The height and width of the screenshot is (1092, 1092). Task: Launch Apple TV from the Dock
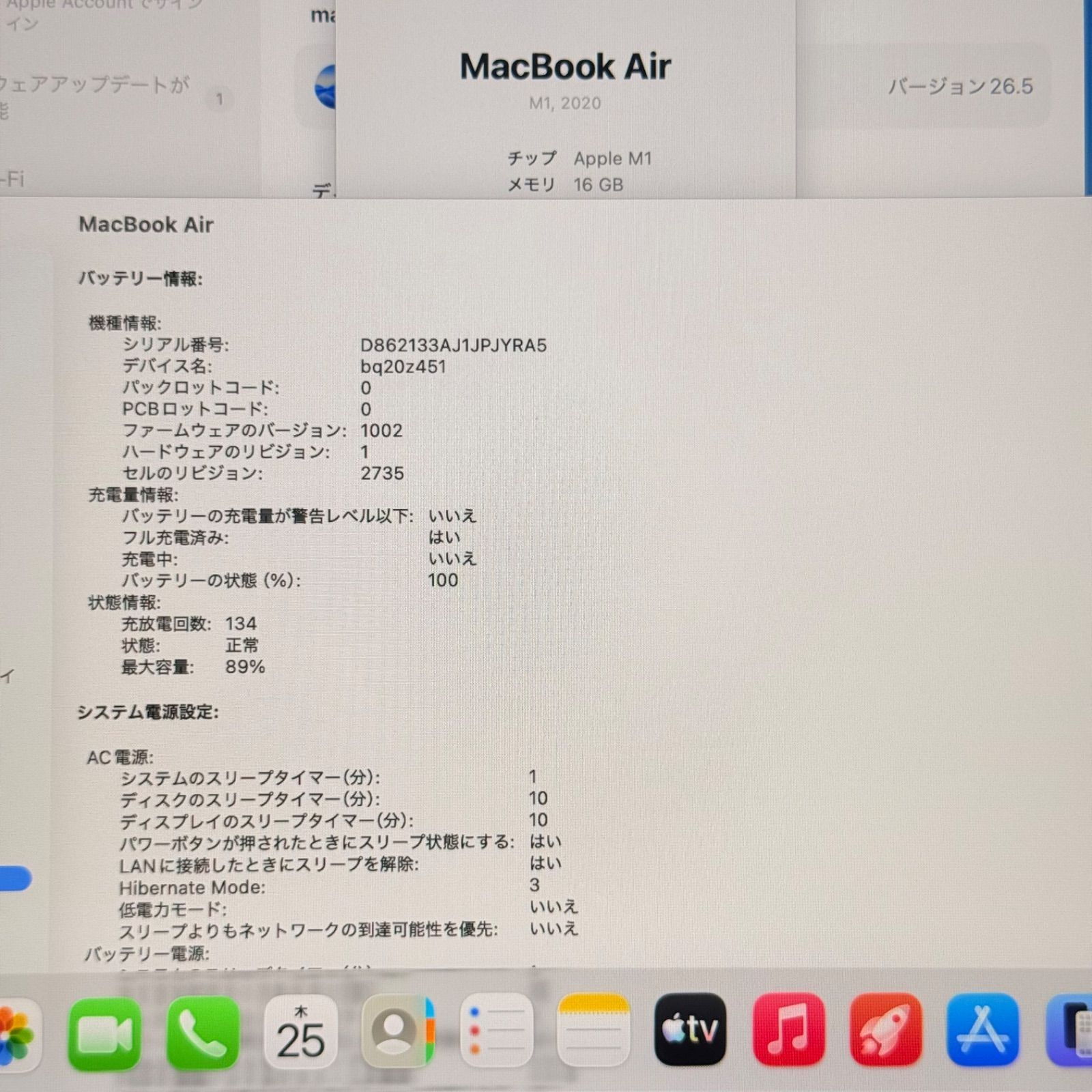[x=690, y=1029]
